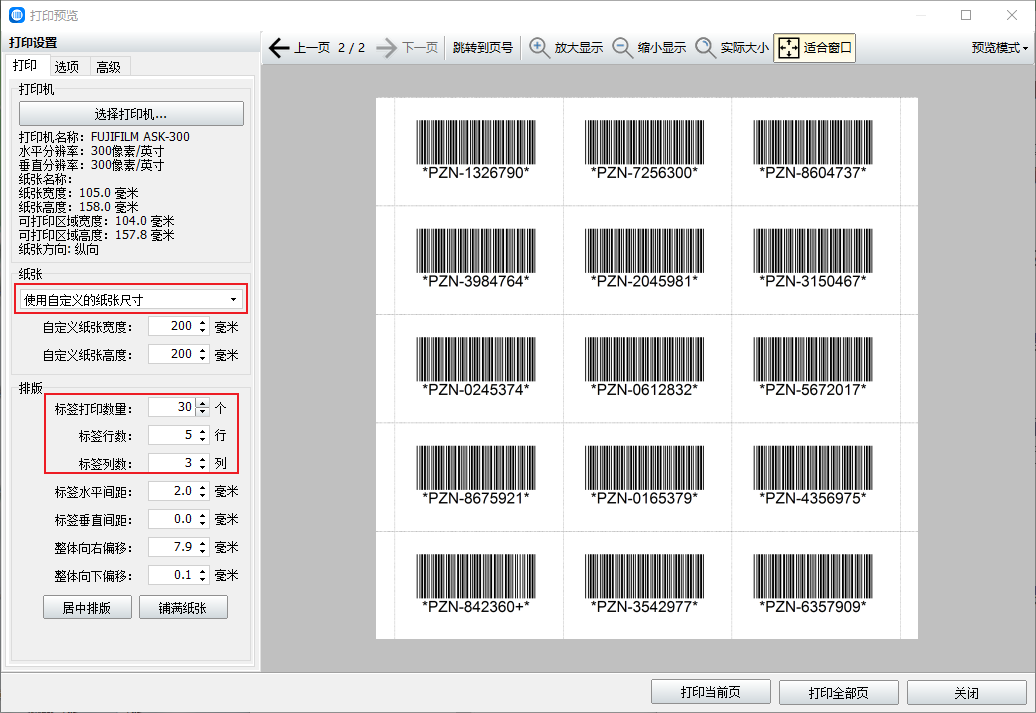Click the barcode label PZN-3984764

476,258
